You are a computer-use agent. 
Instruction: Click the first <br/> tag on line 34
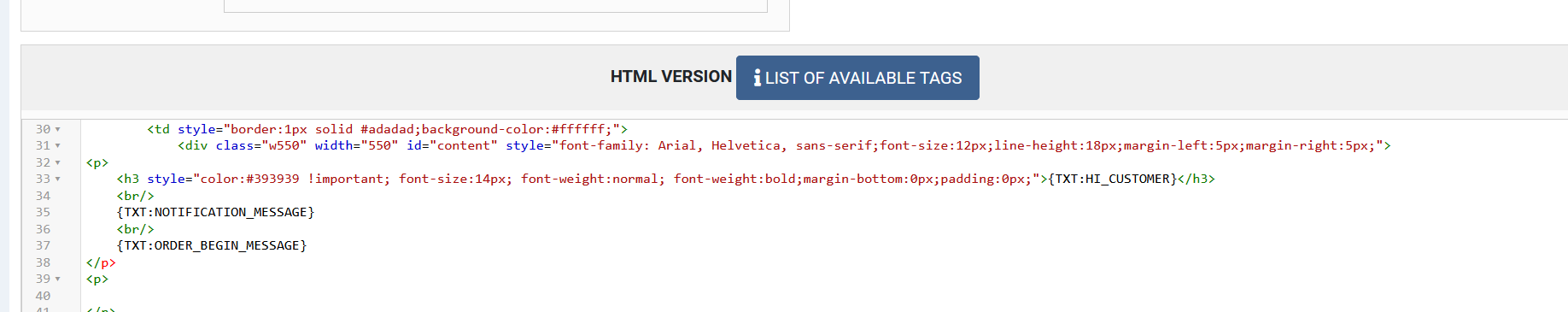tap(135, 196)
